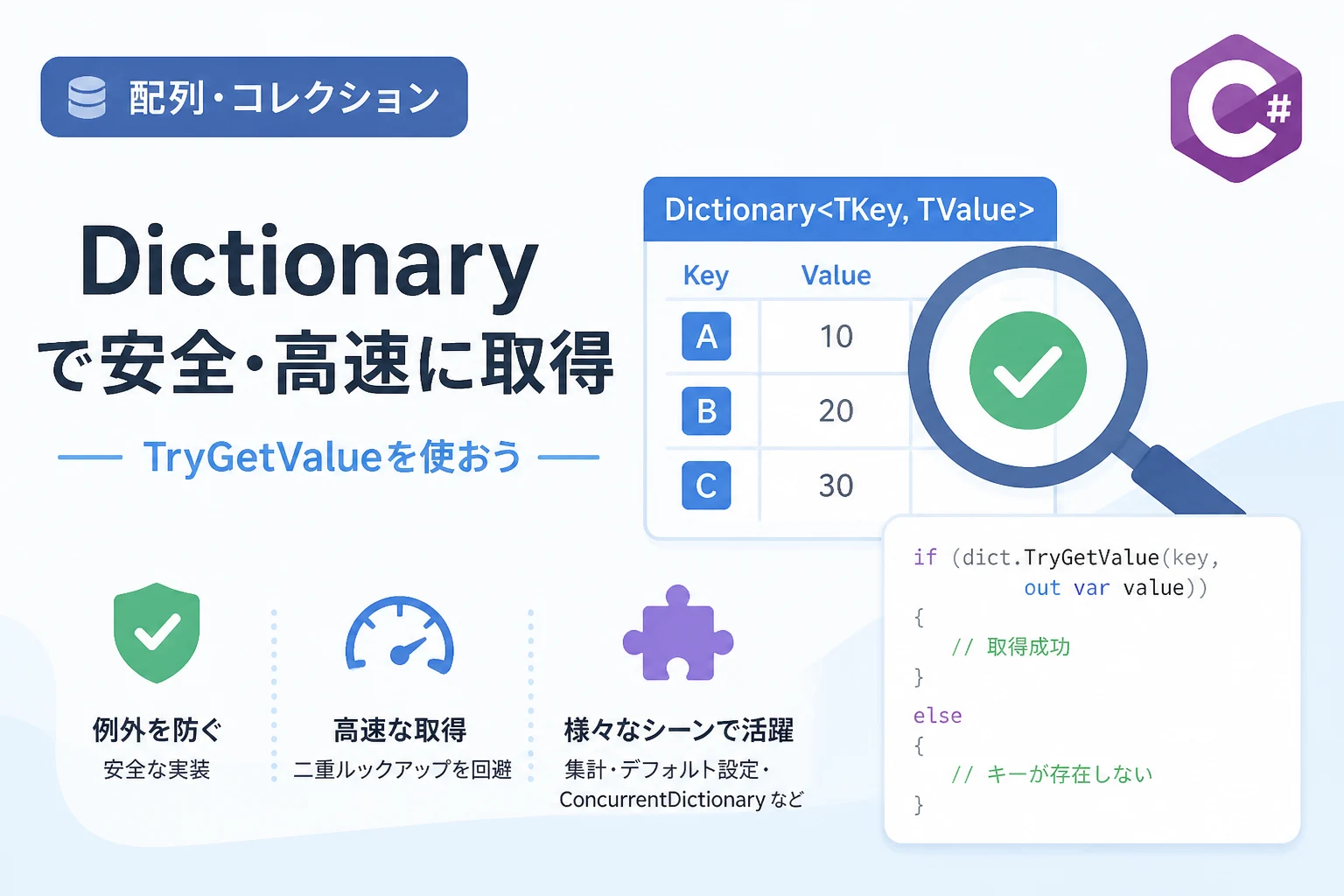Click the 例外を防ぐ feature label
Viewport: 1344px width, 896px height.
coord(157,730)
